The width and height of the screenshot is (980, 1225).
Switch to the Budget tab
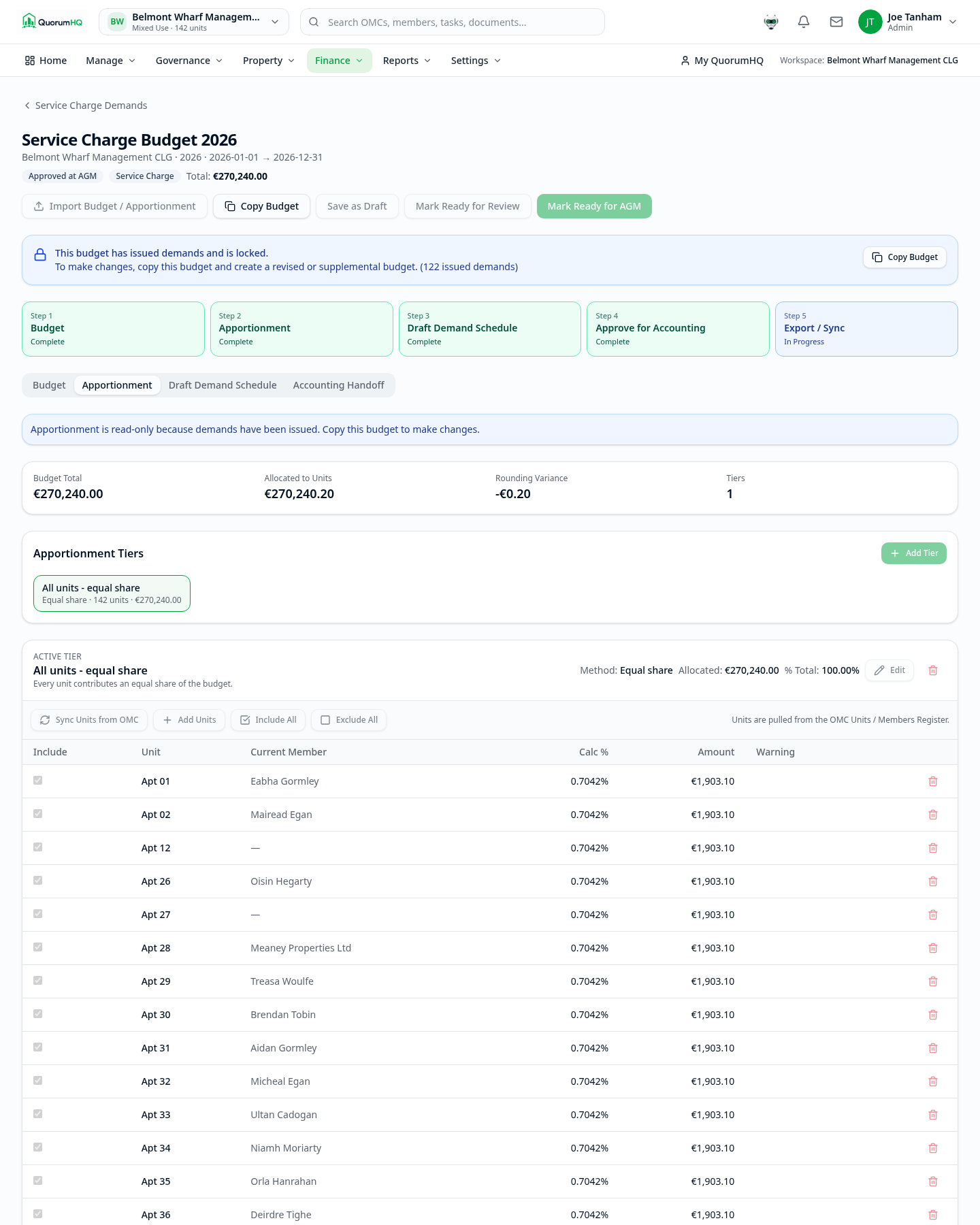coord(49,385)
